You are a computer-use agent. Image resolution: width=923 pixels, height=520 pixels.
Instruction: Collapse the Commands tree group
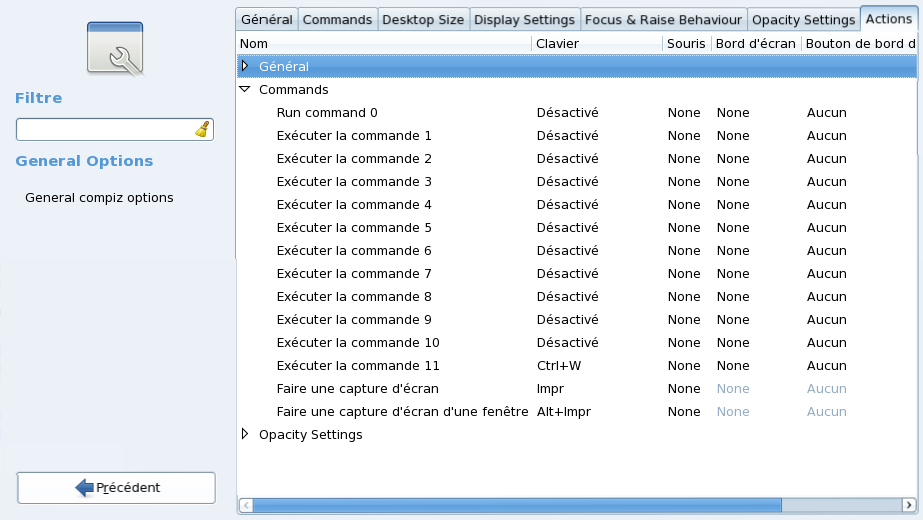pyautogui.click(x=245, y=89)
